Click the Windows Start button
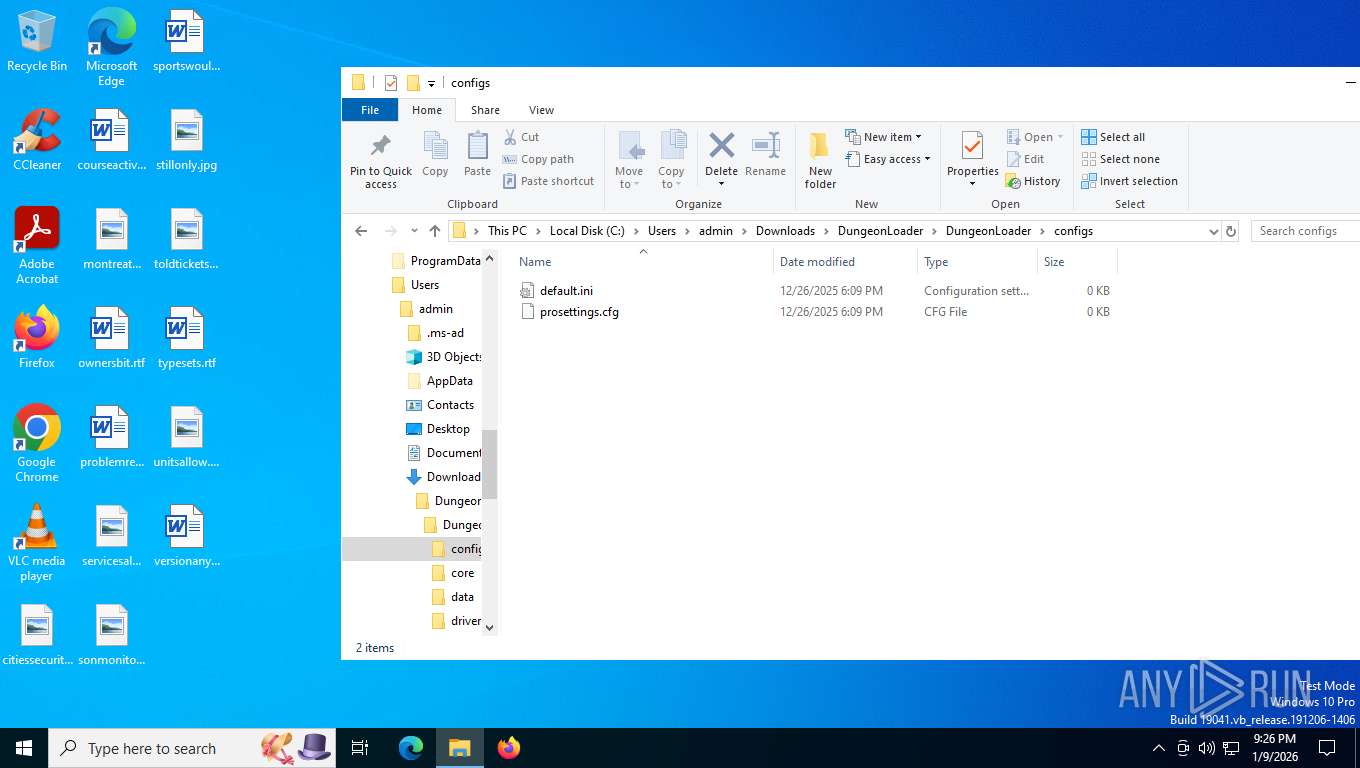Image resolution: width=1360 pixels, height=768 pixels. click(x=24, y=748)
